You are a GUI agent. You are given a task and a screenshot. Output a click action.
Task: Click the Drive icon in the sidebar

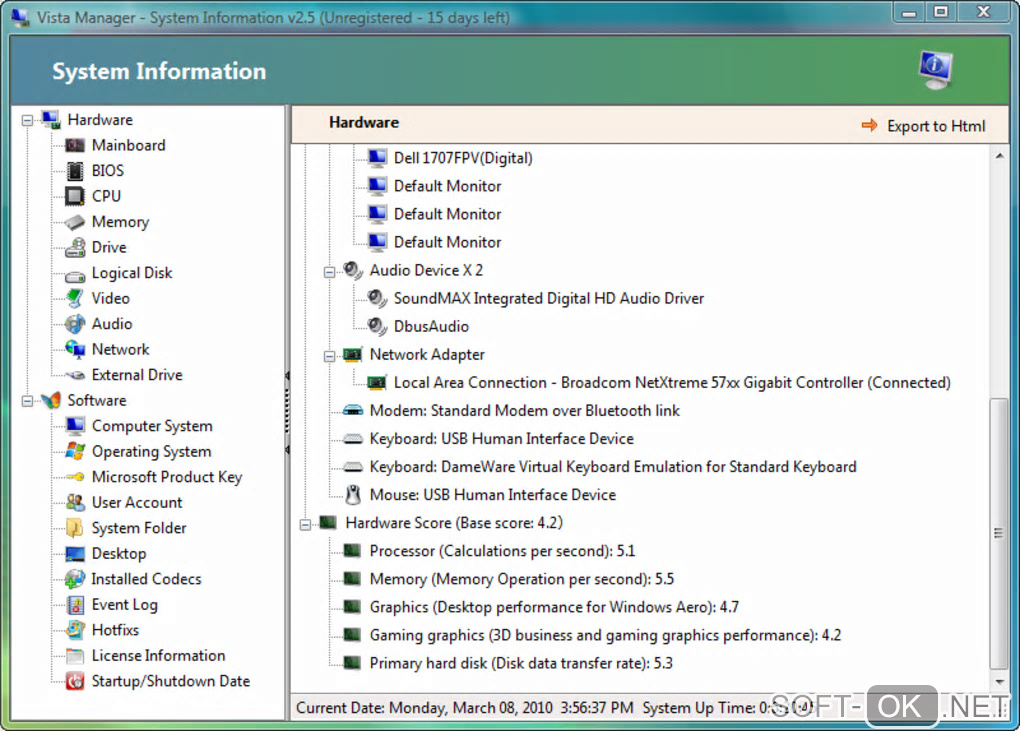click(75, 247)
